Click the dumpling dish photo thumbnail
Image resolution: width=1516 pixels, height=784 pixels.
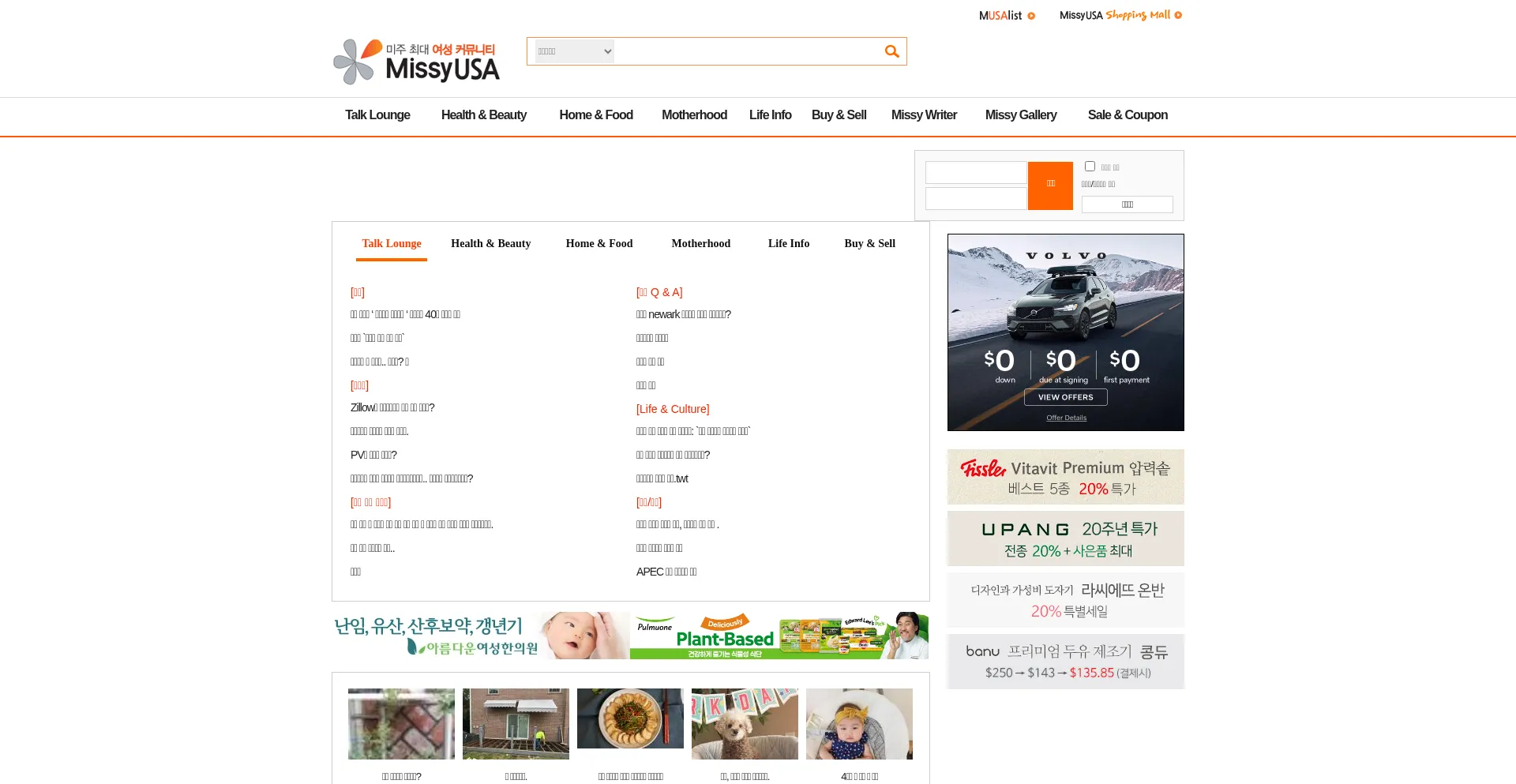630,718
